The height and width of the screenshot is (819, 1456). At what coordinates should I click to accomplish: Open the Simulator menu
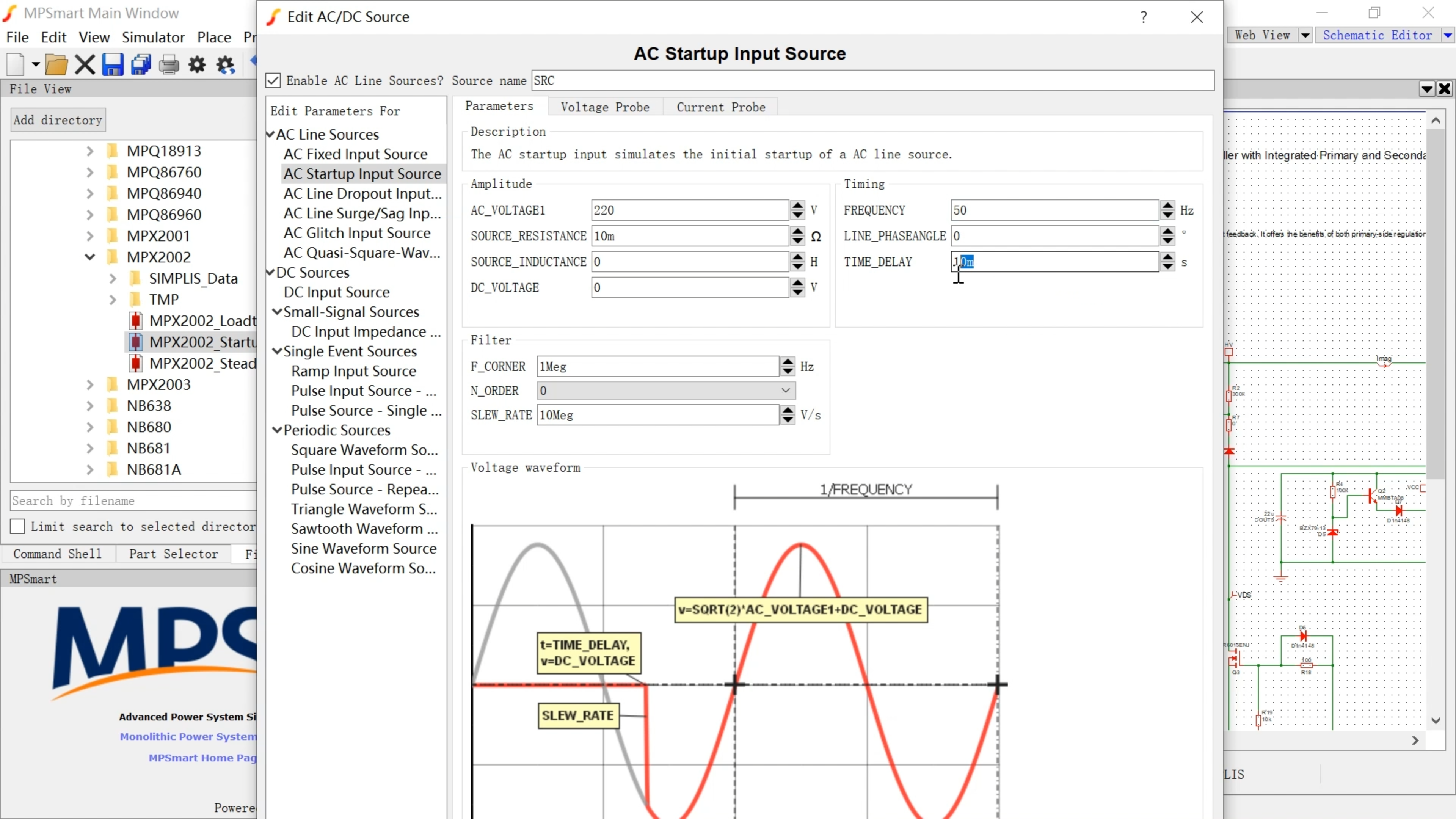click(x=153, y=37)
